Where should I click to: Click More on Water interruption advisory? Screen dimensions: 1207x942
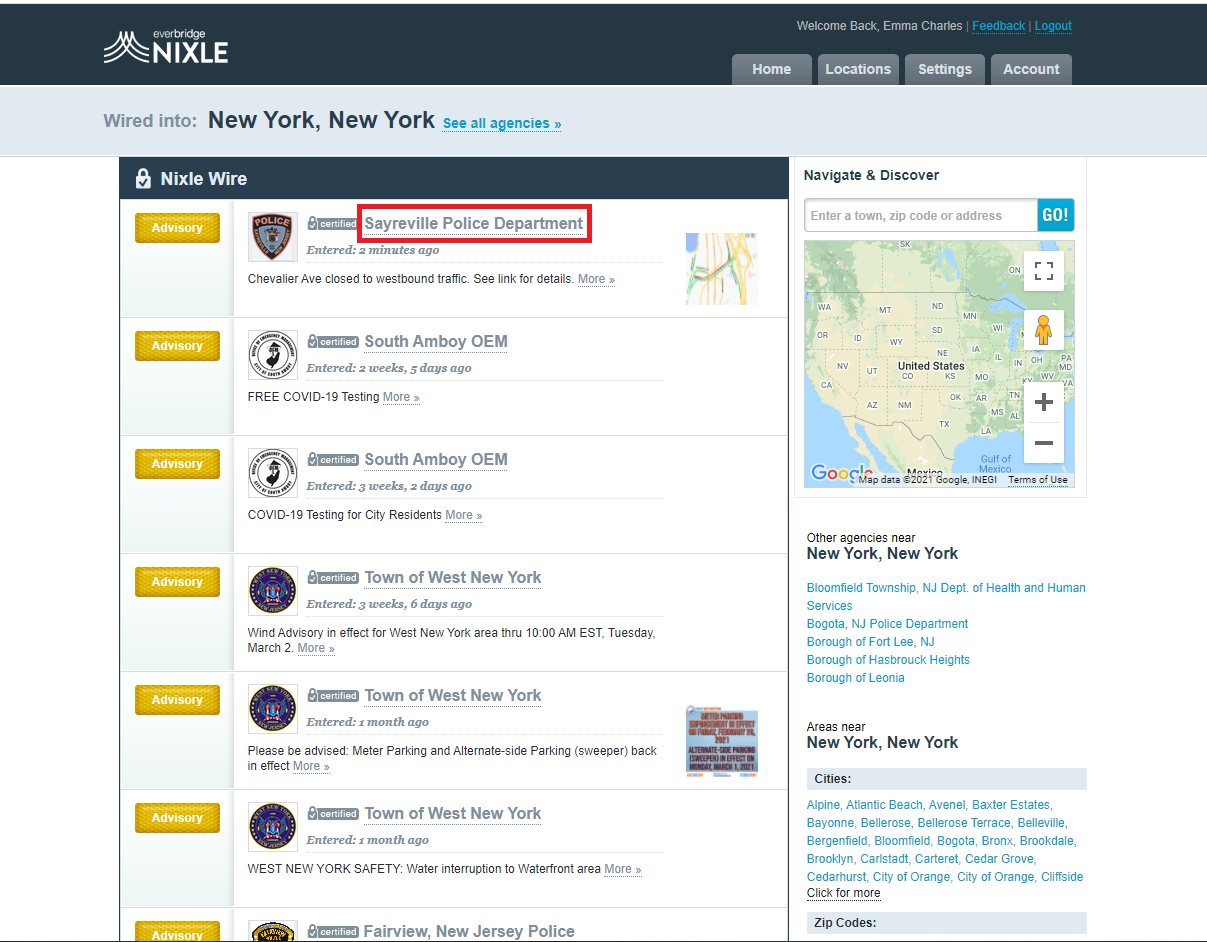click(622, 869)
